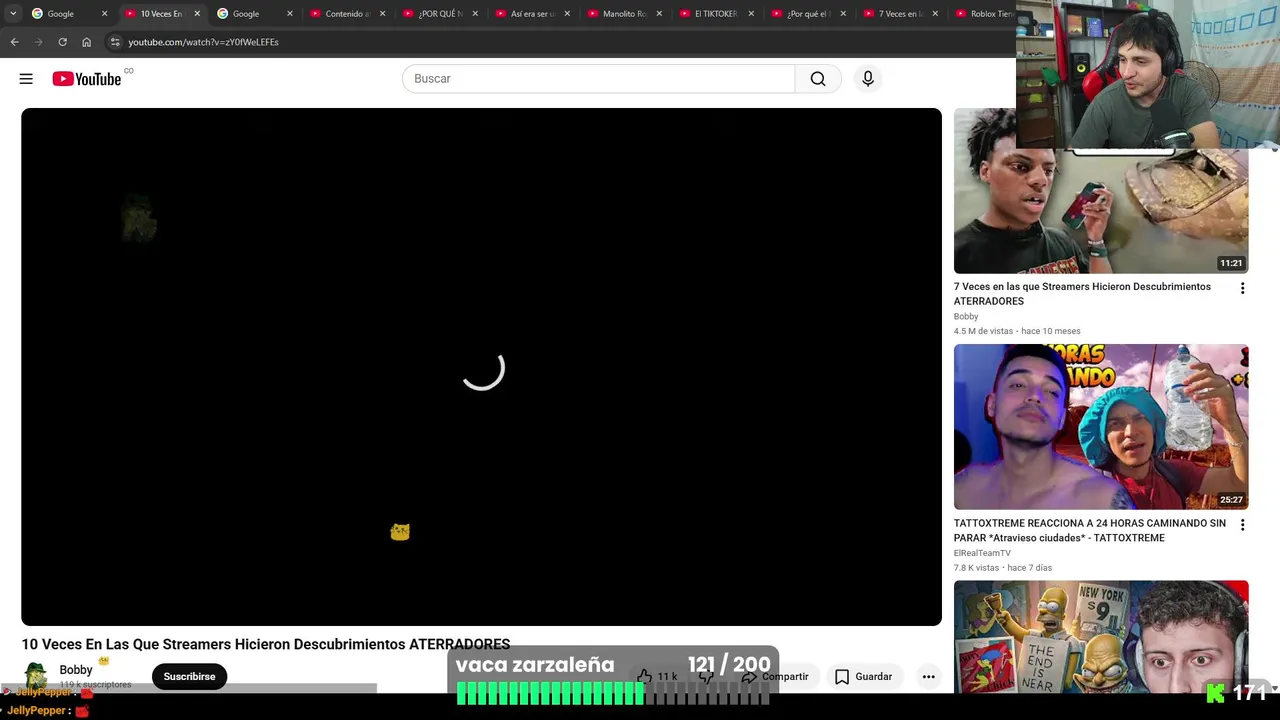This screenshot has height=720, width=1280.
Task: Reload the page
Action: click(x=62, y=42)
